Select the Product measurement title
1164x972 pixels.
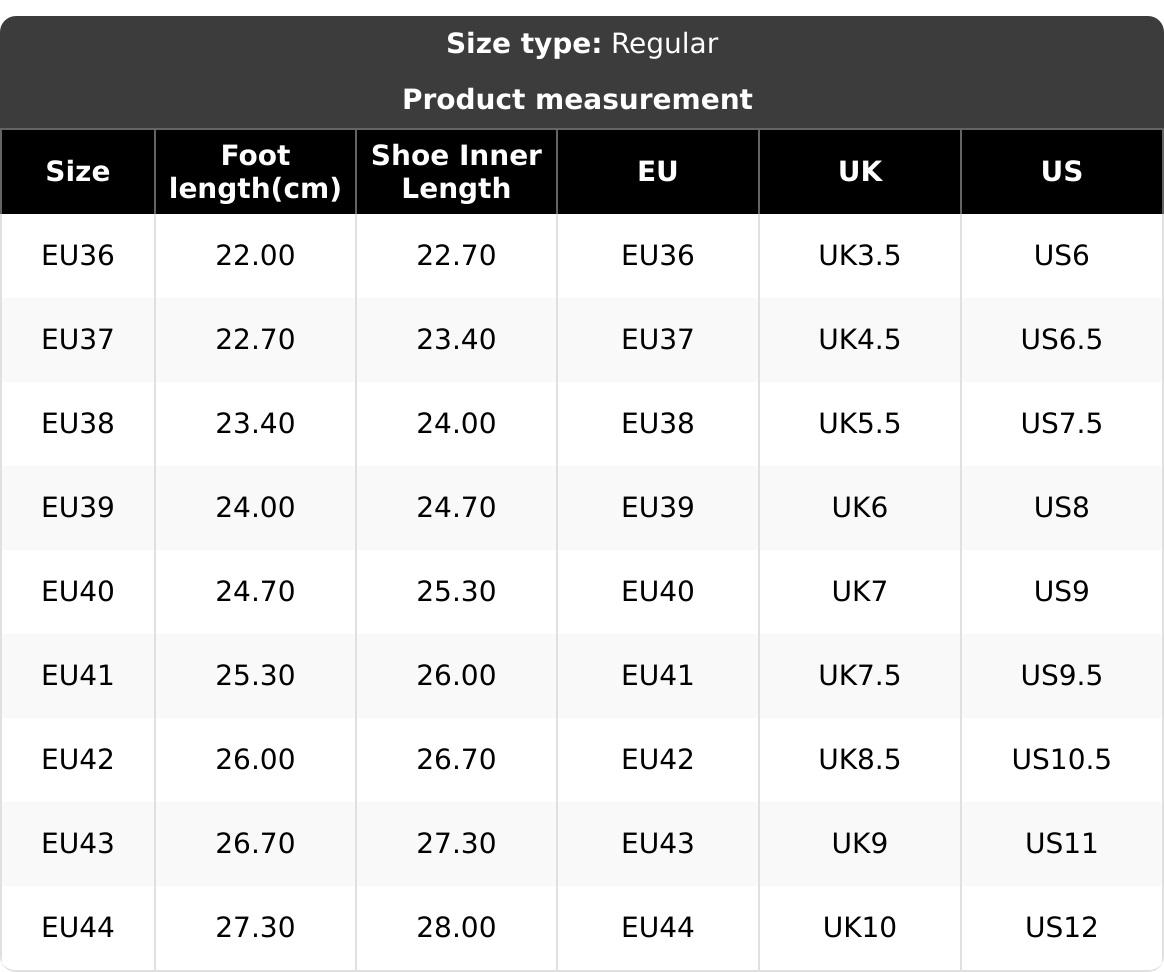(577, 100)
